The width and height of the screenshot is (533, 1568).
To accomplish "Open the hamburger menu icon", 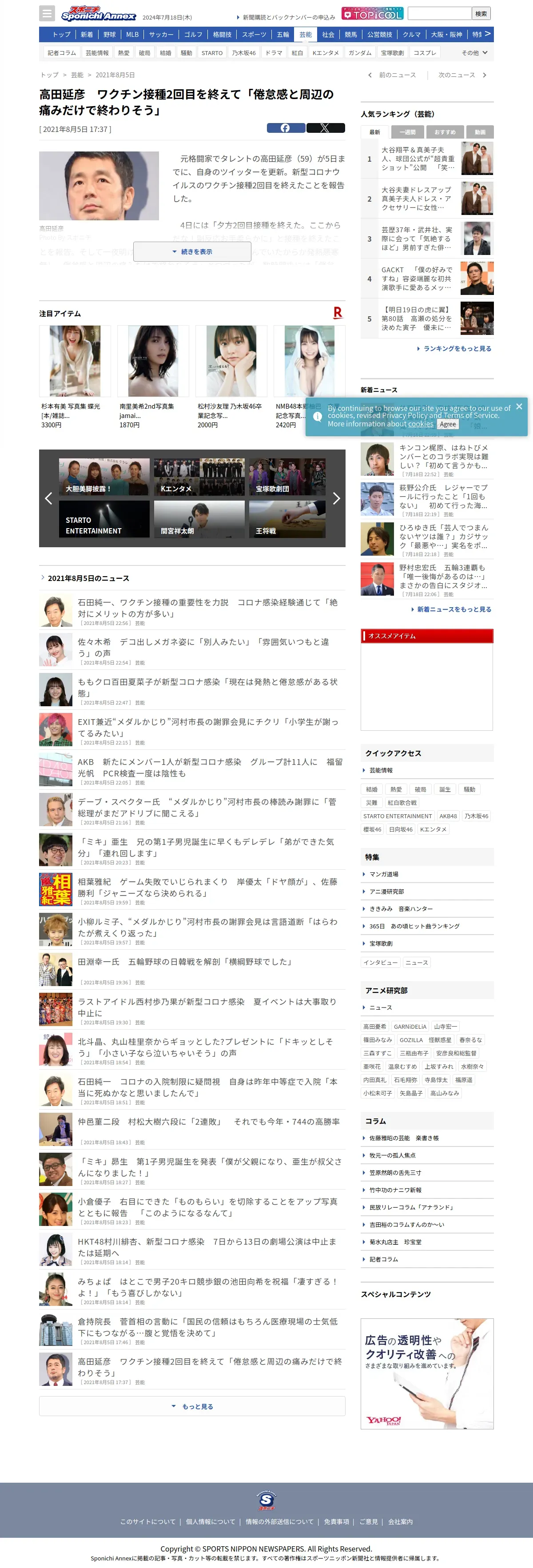I will (47, 13).
